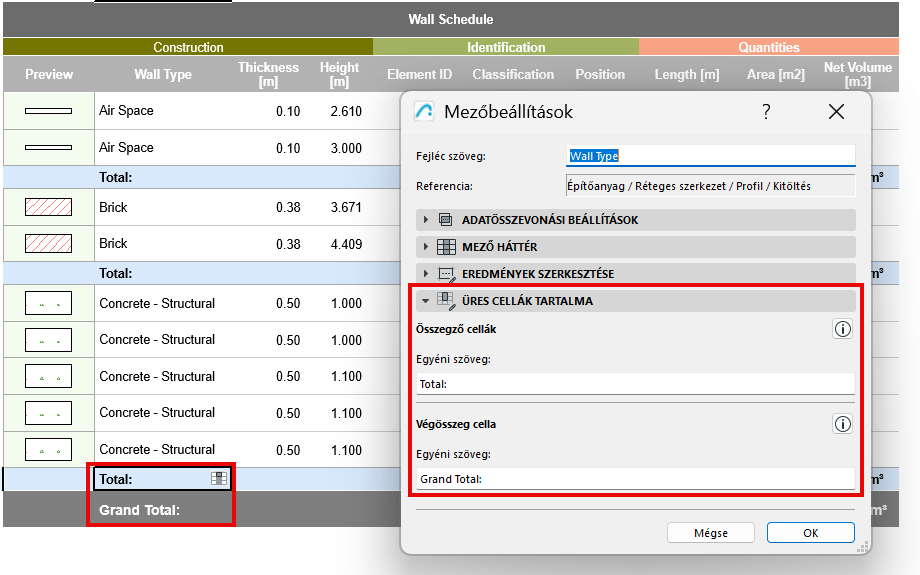Click the help question mark in Mezőbeállítások dialog

click(766, 111)
